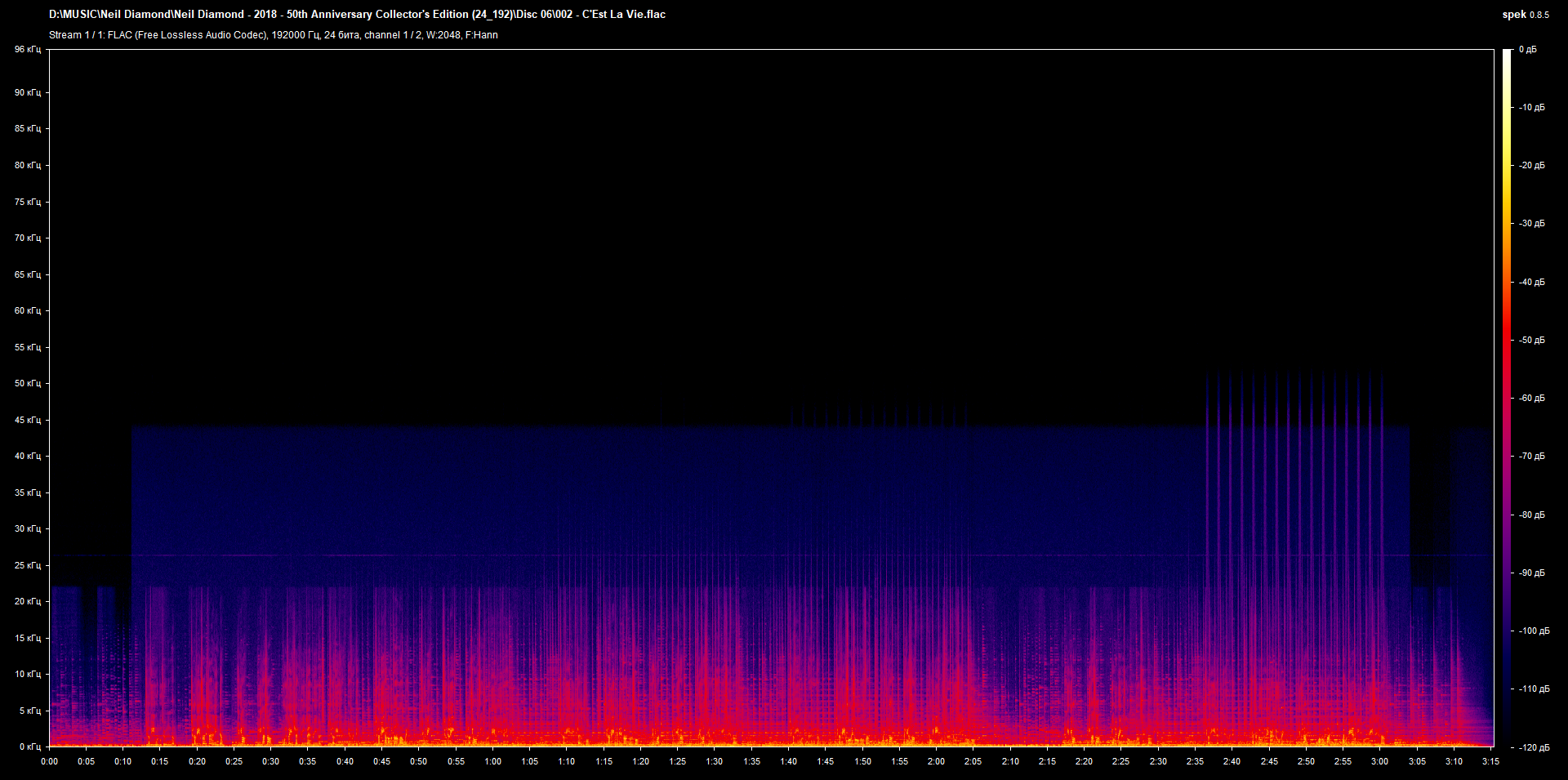Click the 70 кГц frequency label
This screenshot has width=1568, height=780.
coord(27,238)
